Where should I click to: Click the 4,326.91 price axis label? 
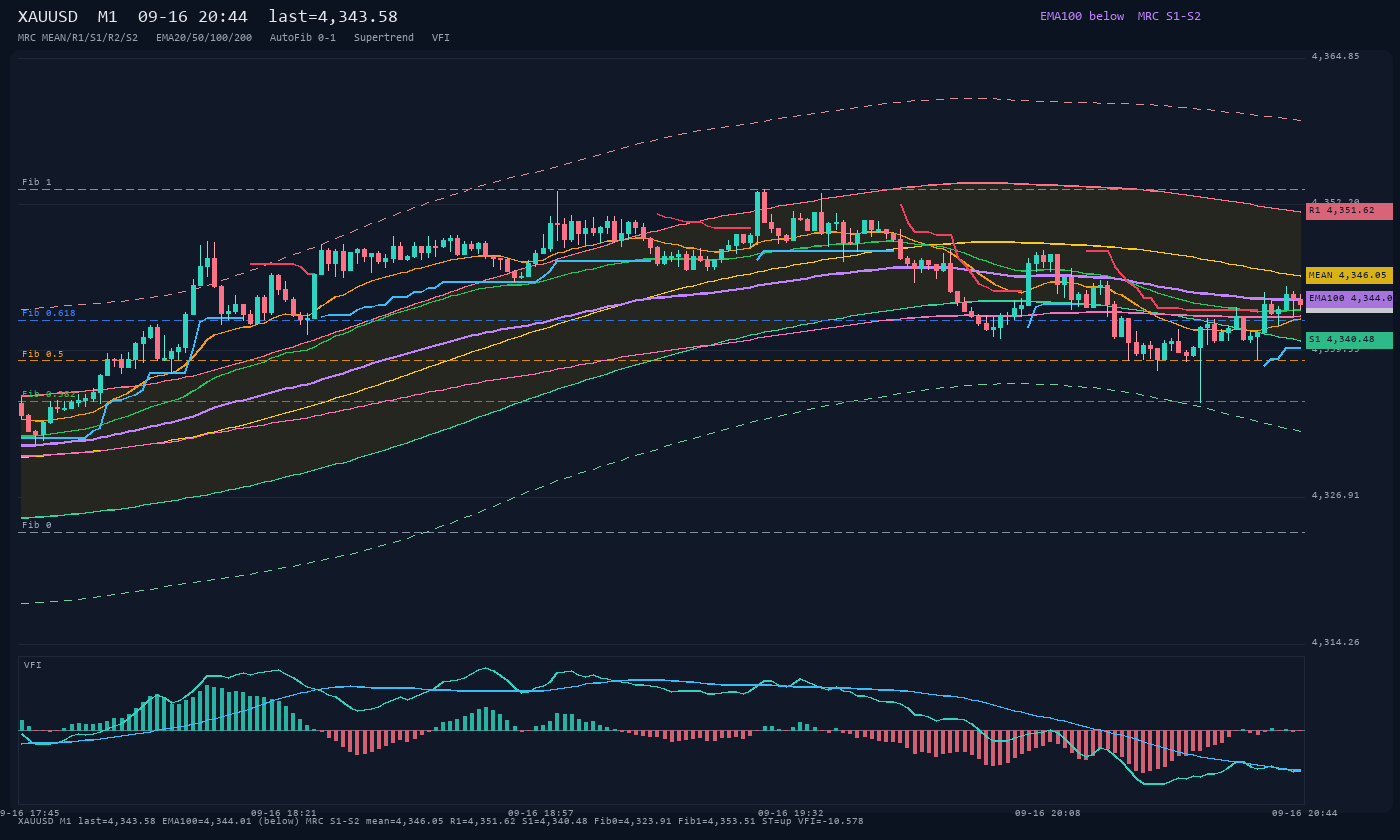pyautogui.click(x=1336, y=496)
